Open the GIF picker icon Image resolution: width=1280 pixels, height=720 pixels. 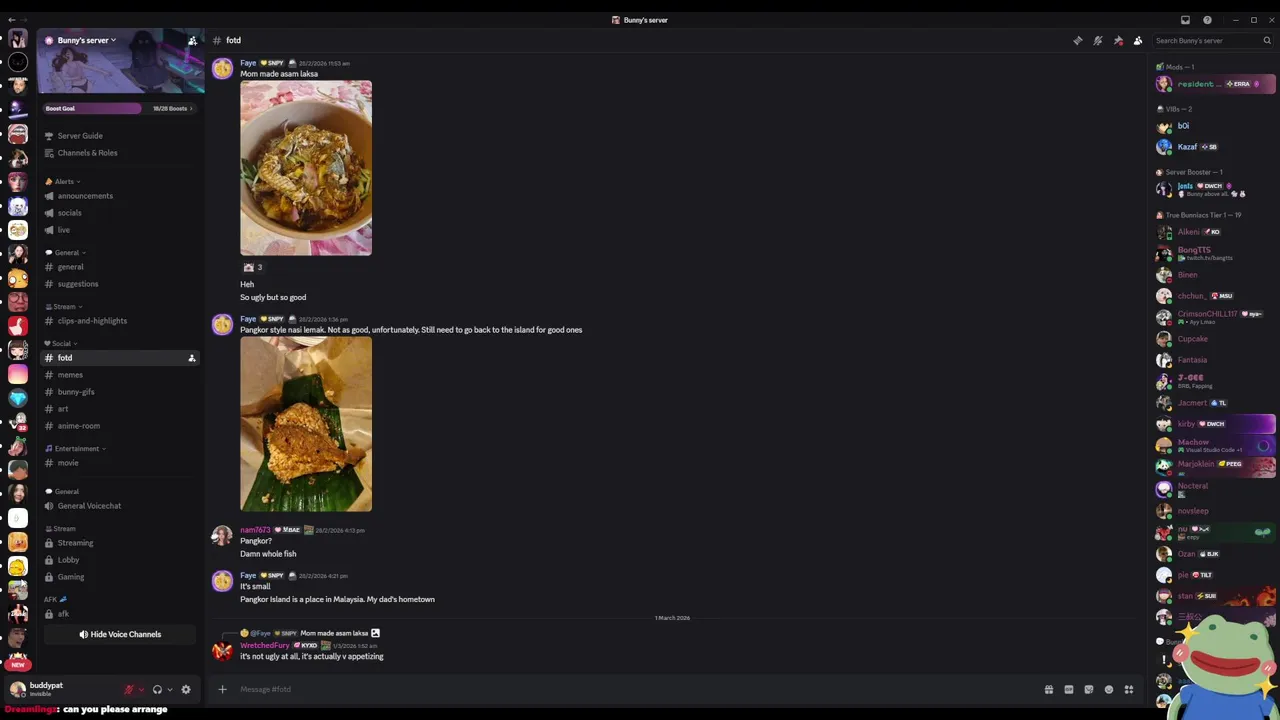pos(1068,689)
